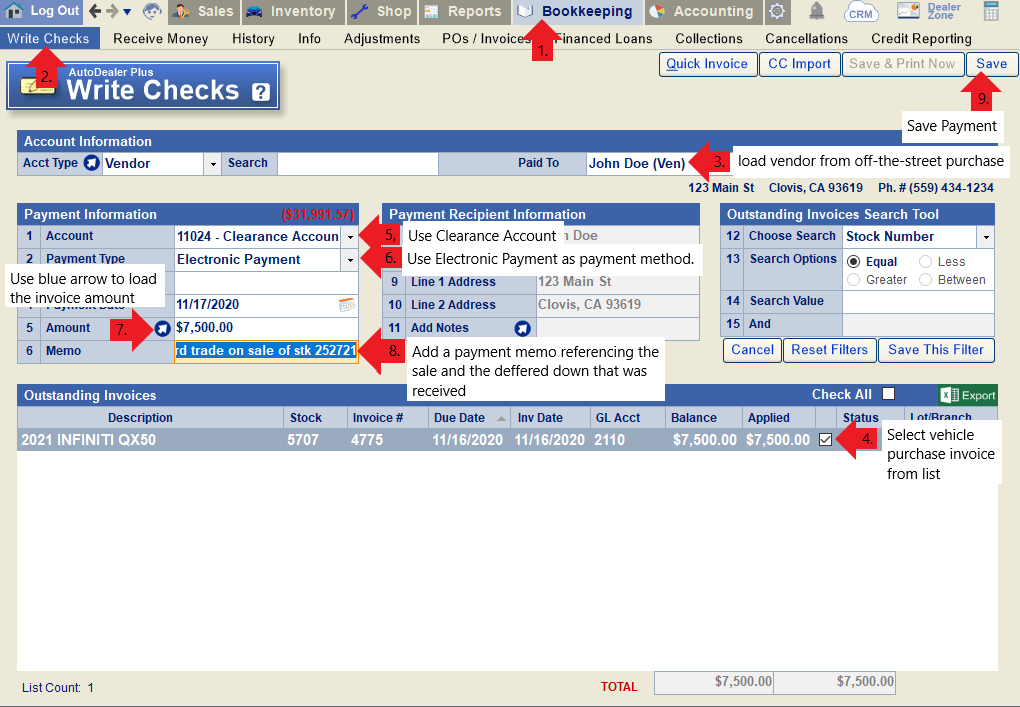Click the CC Import button

click(799, 64)
